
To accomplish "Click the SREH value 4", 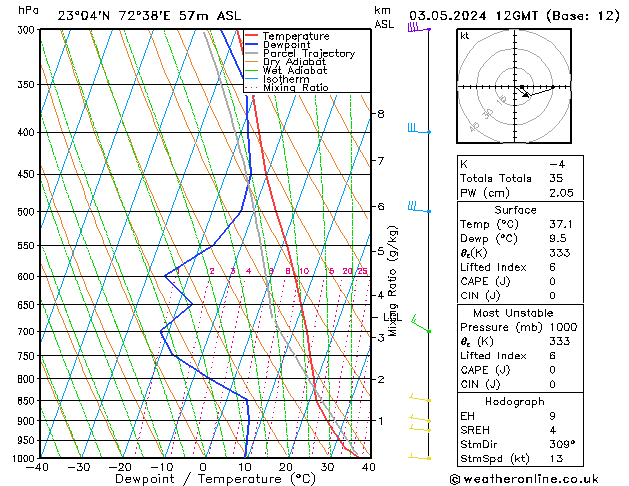I will click(552, 430).
